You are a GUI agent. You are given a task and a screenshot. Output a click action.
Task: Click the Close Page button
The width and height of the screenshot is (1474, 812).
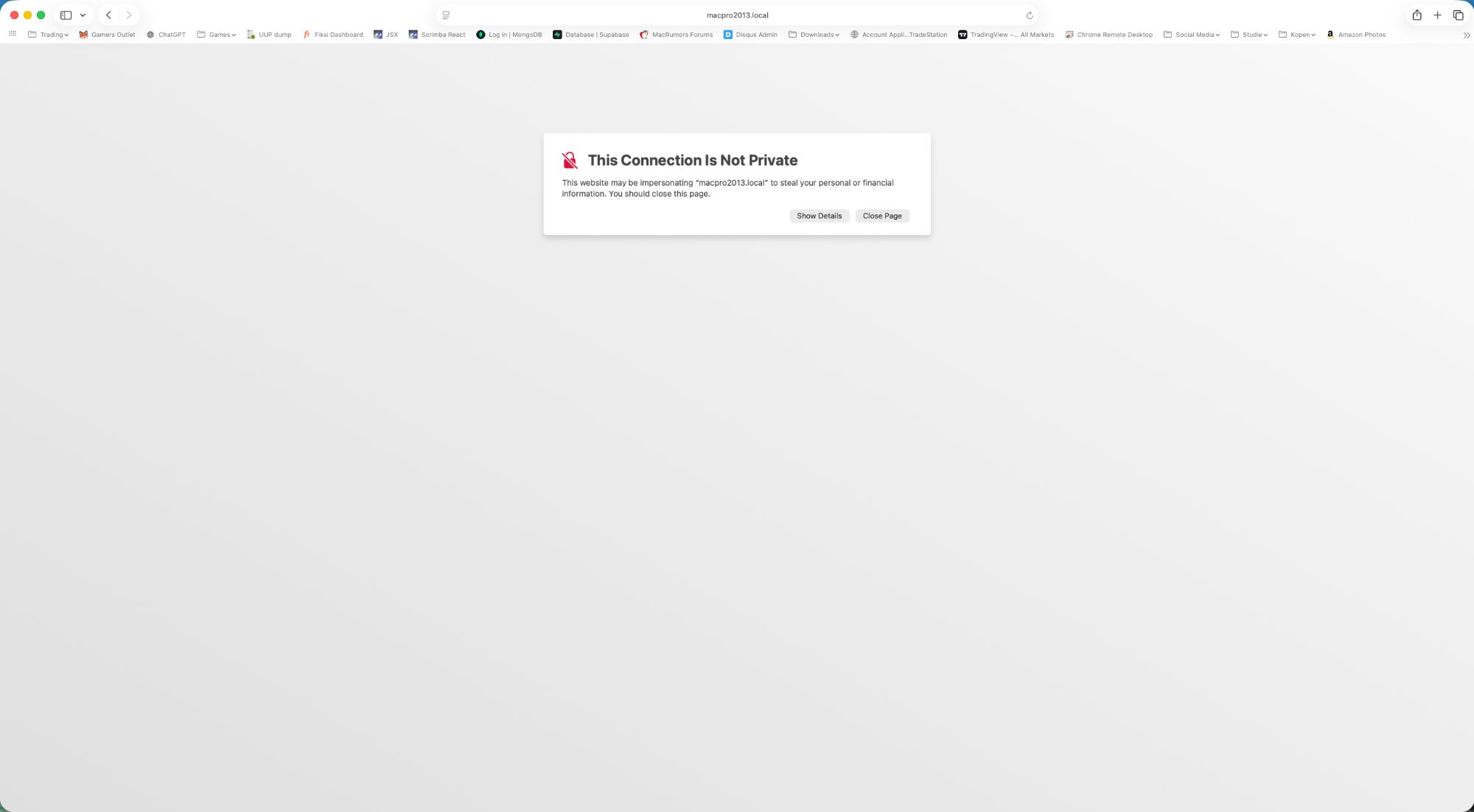coord(881,215)
